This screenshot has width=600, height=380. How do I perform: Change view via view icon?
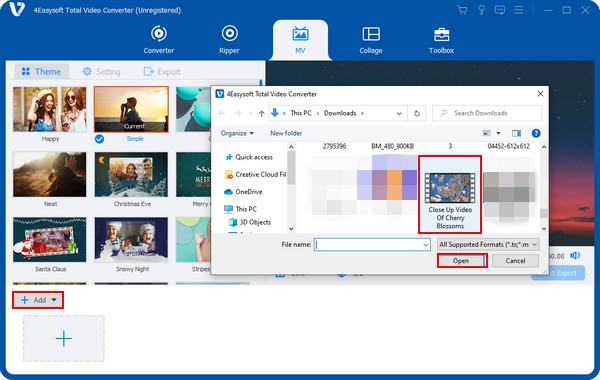[x=487, y=133]
